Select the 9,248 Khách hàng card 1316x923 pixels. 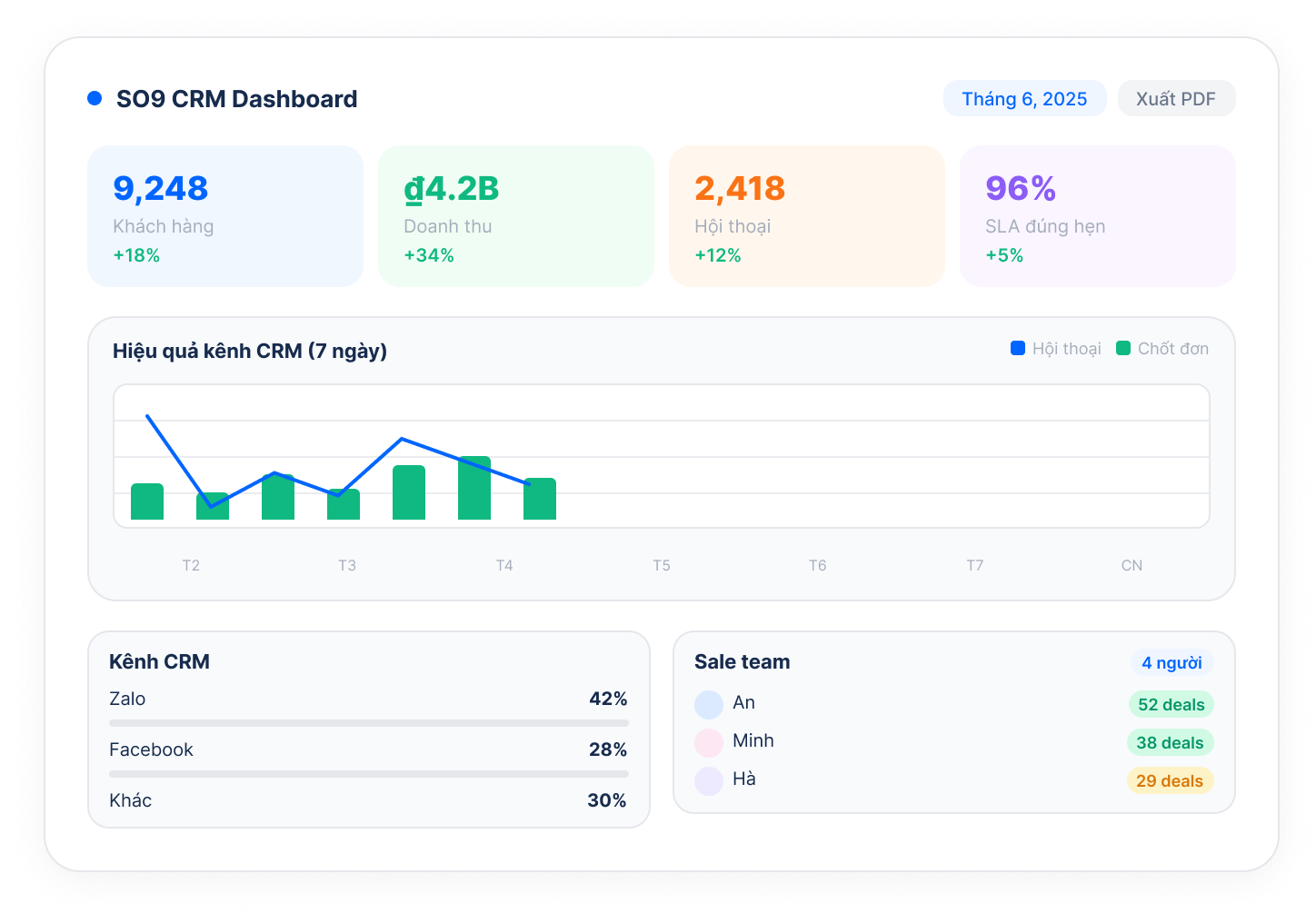point(225,216)
